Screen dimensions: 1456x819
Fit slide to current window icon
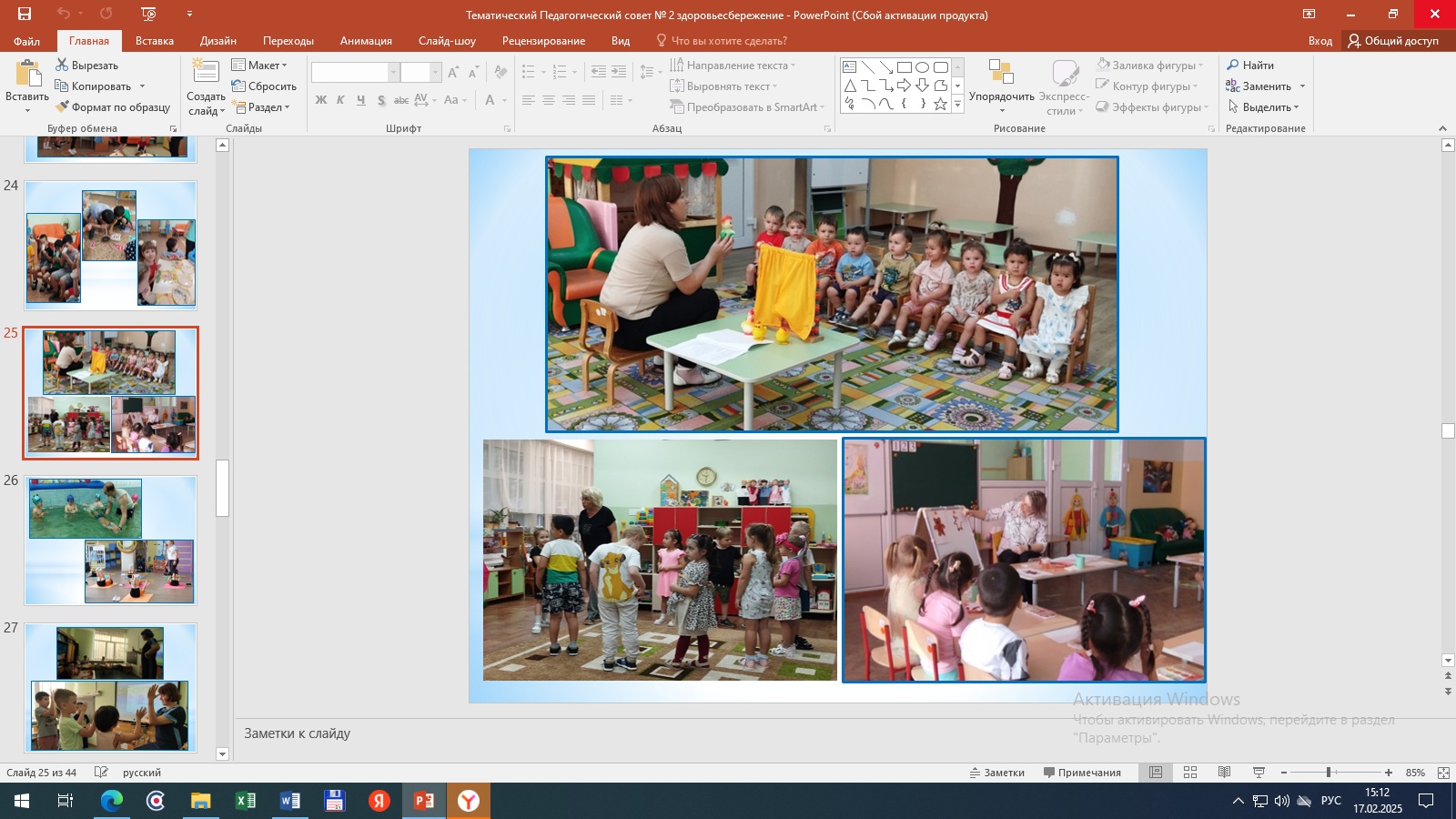point(1443,773)
